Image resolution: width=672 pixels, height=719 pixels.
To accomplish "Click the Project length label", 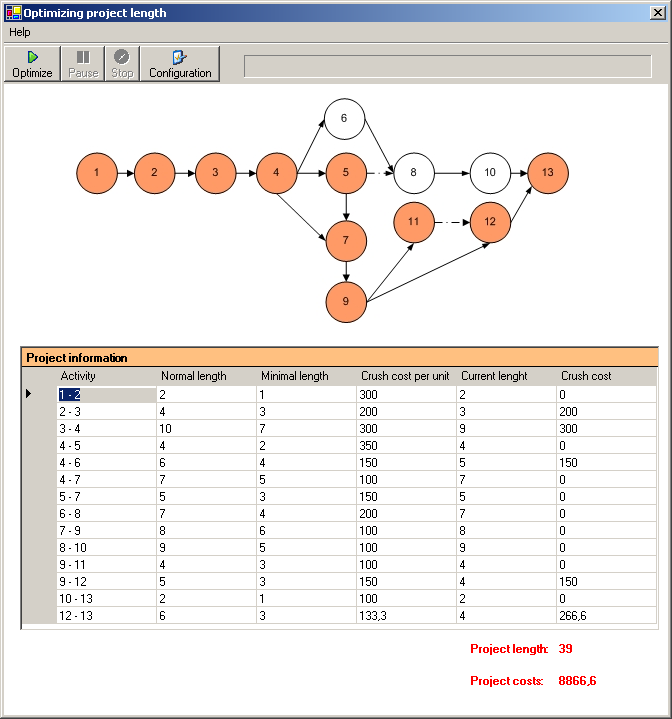I will 509,649.
